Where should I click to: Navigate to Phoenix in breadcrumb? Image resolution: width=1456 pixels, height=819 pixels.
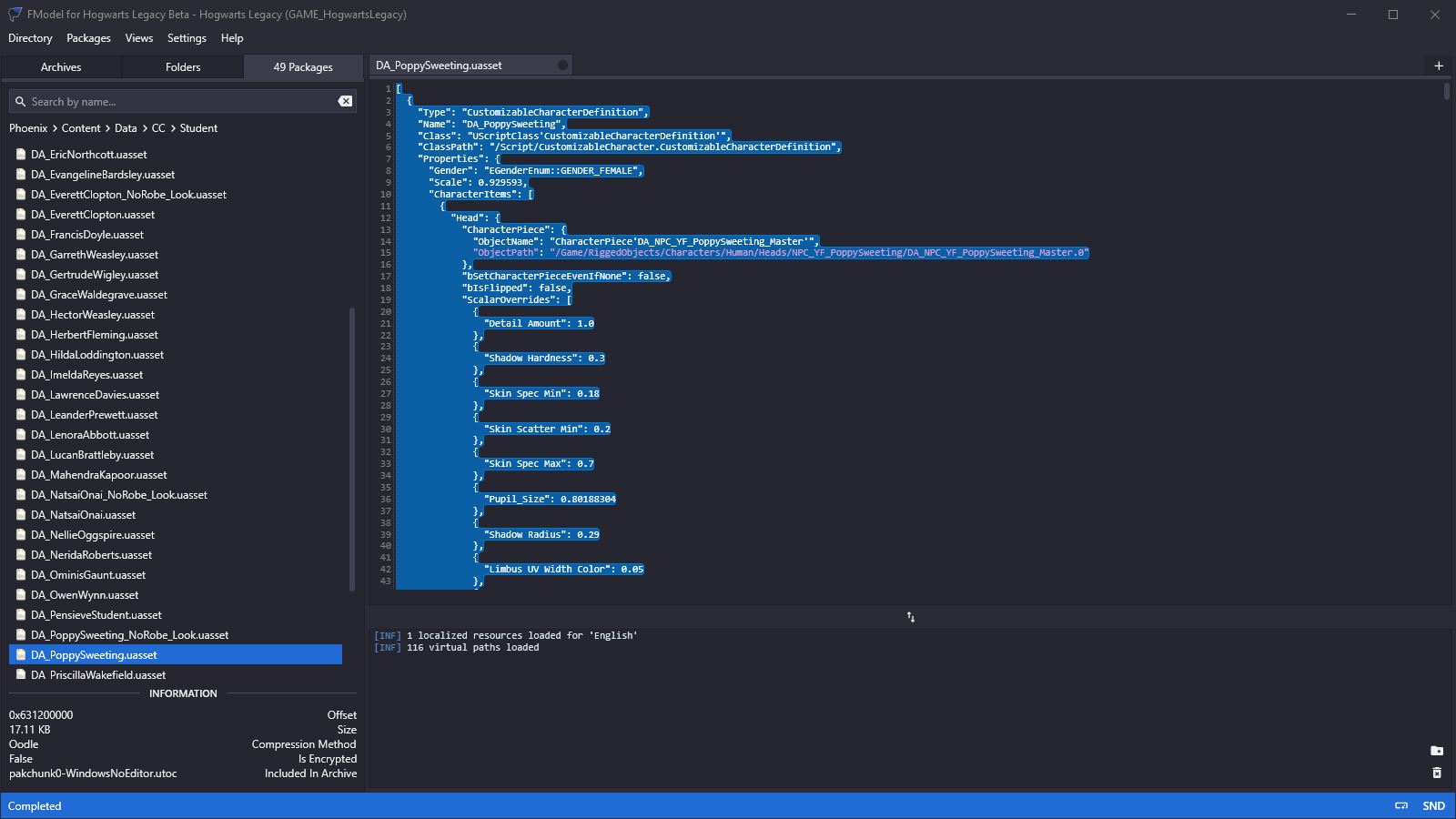coord(28,128)
